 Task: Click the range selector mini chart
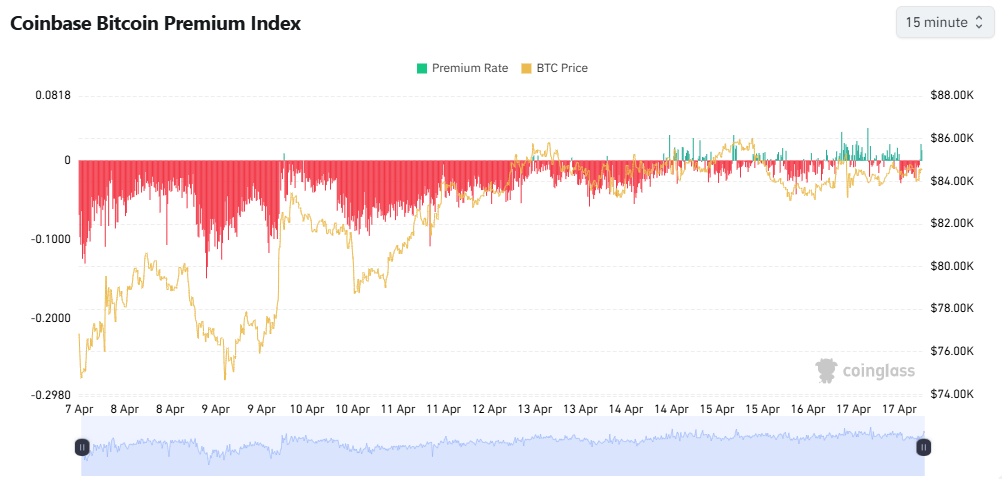tap(503, 446)
